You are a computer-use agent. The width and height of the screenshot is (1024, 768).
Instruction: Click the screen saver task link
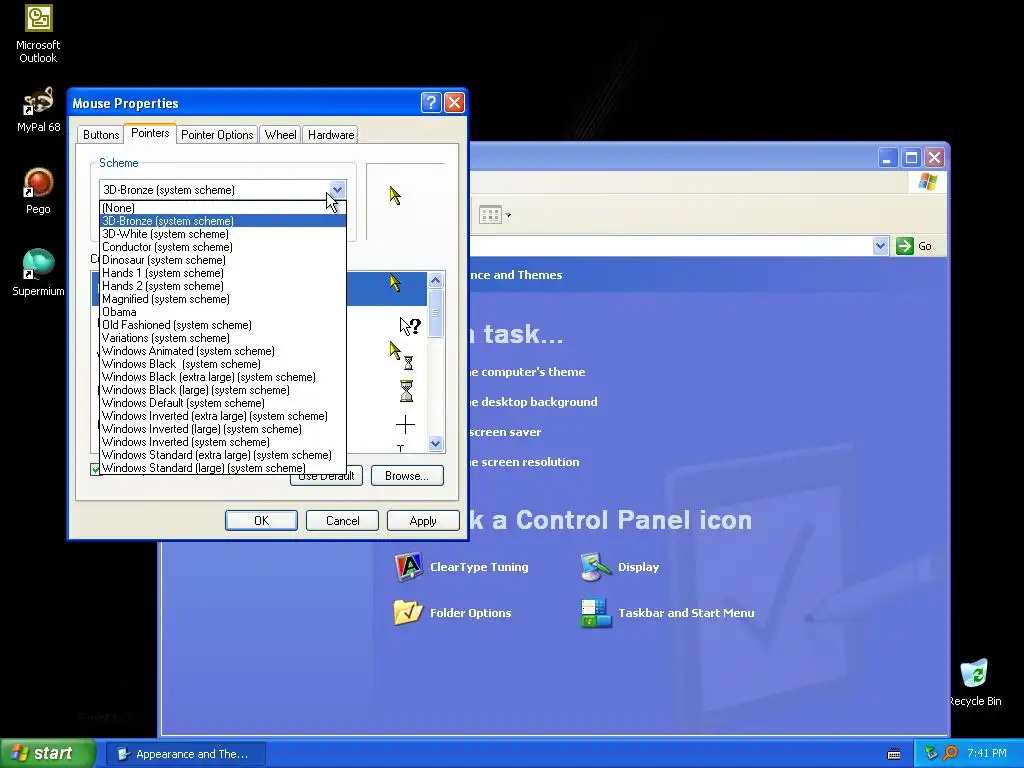point(506,432)
